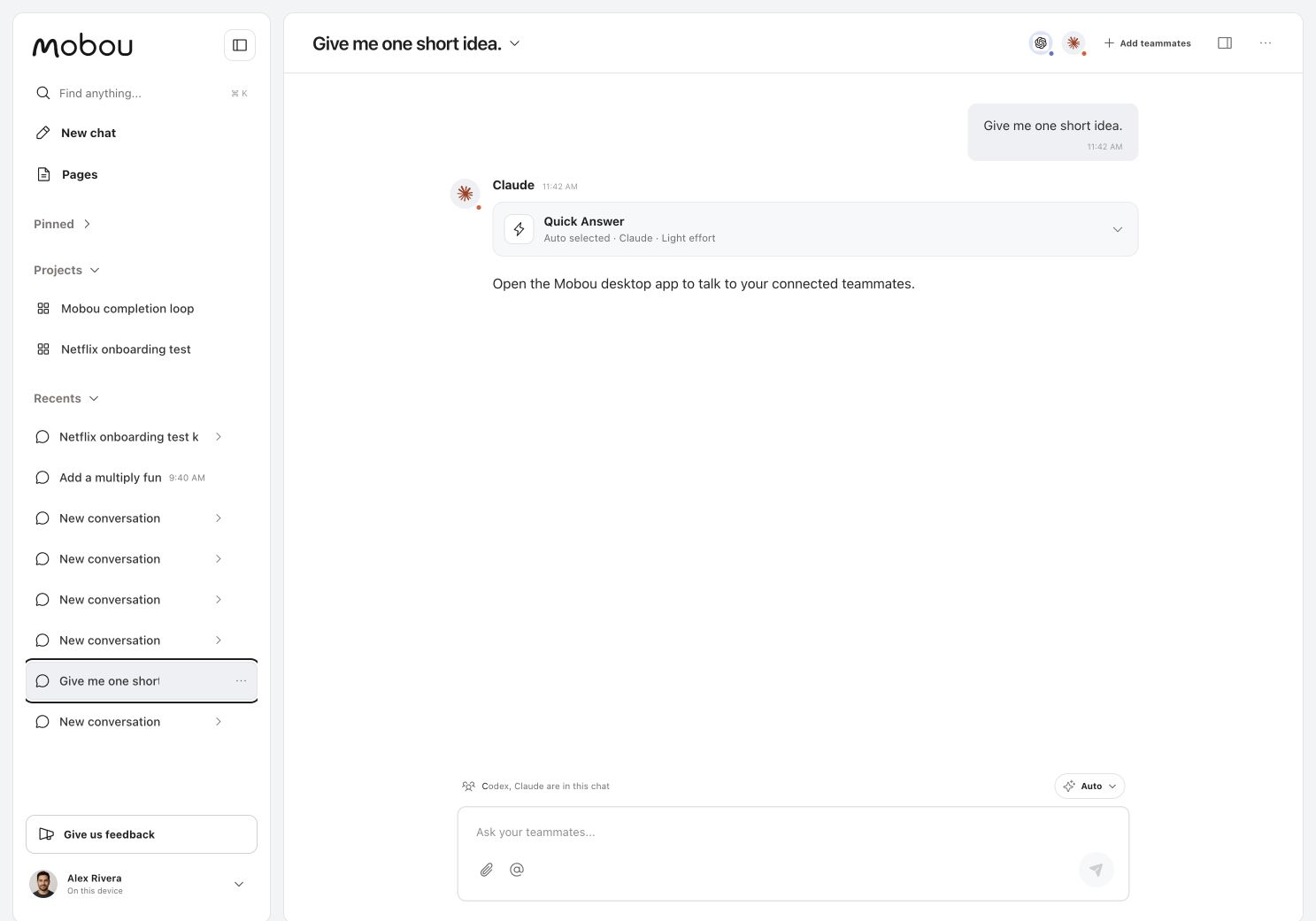The image size is (1316, 921).
Task: Click the 9:40 AM timestamp in Recents
Action: 187,478
